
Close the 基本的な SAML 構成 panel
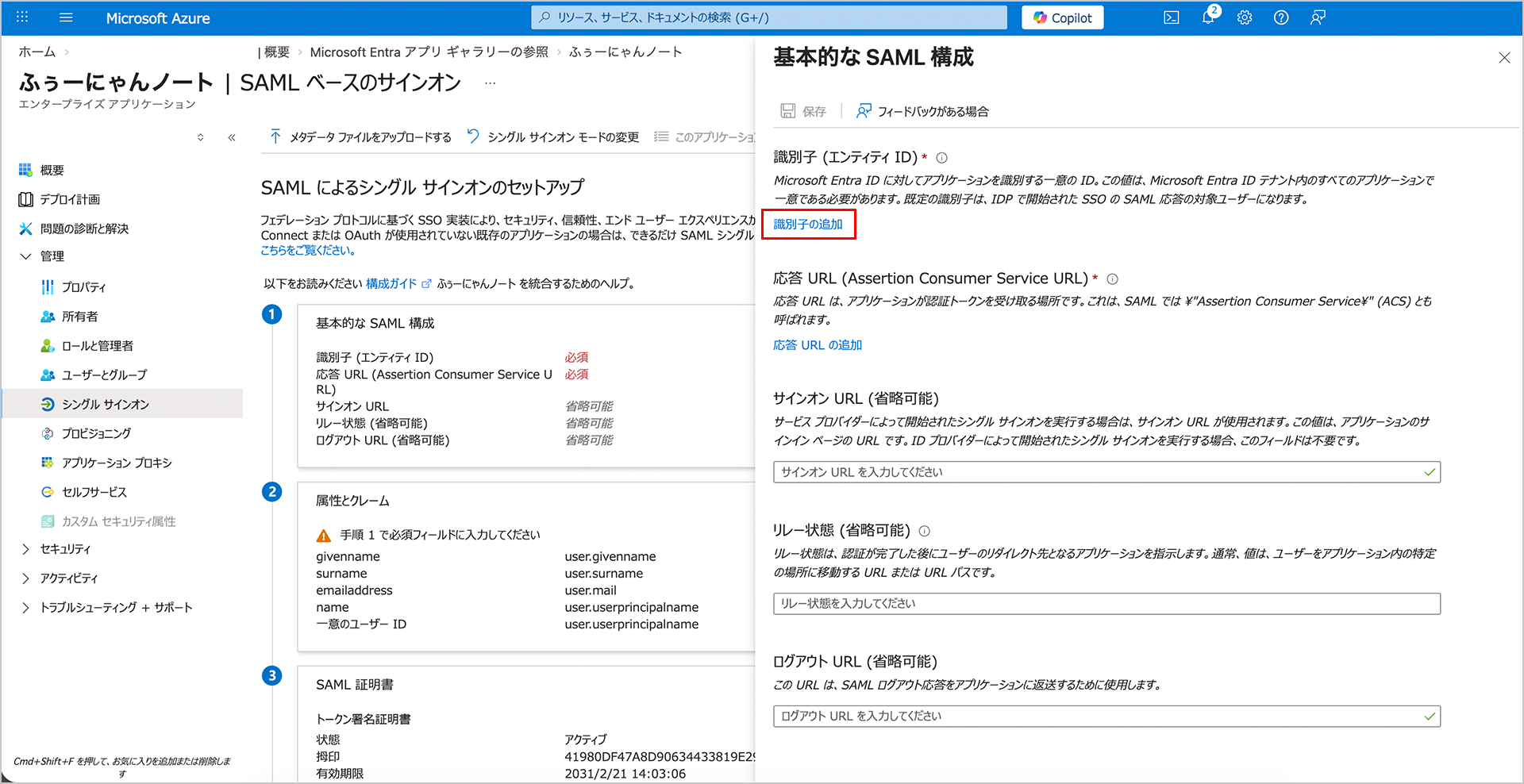click(1503, 58)
